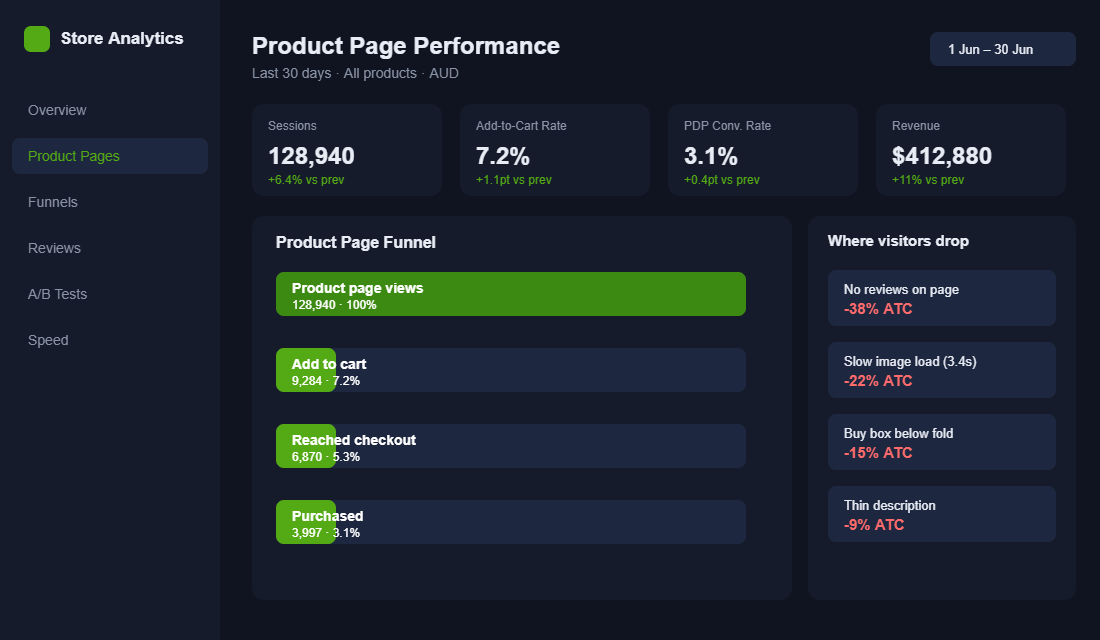Click the '-15% ATC' value
1100x640 pixels.
878,453
